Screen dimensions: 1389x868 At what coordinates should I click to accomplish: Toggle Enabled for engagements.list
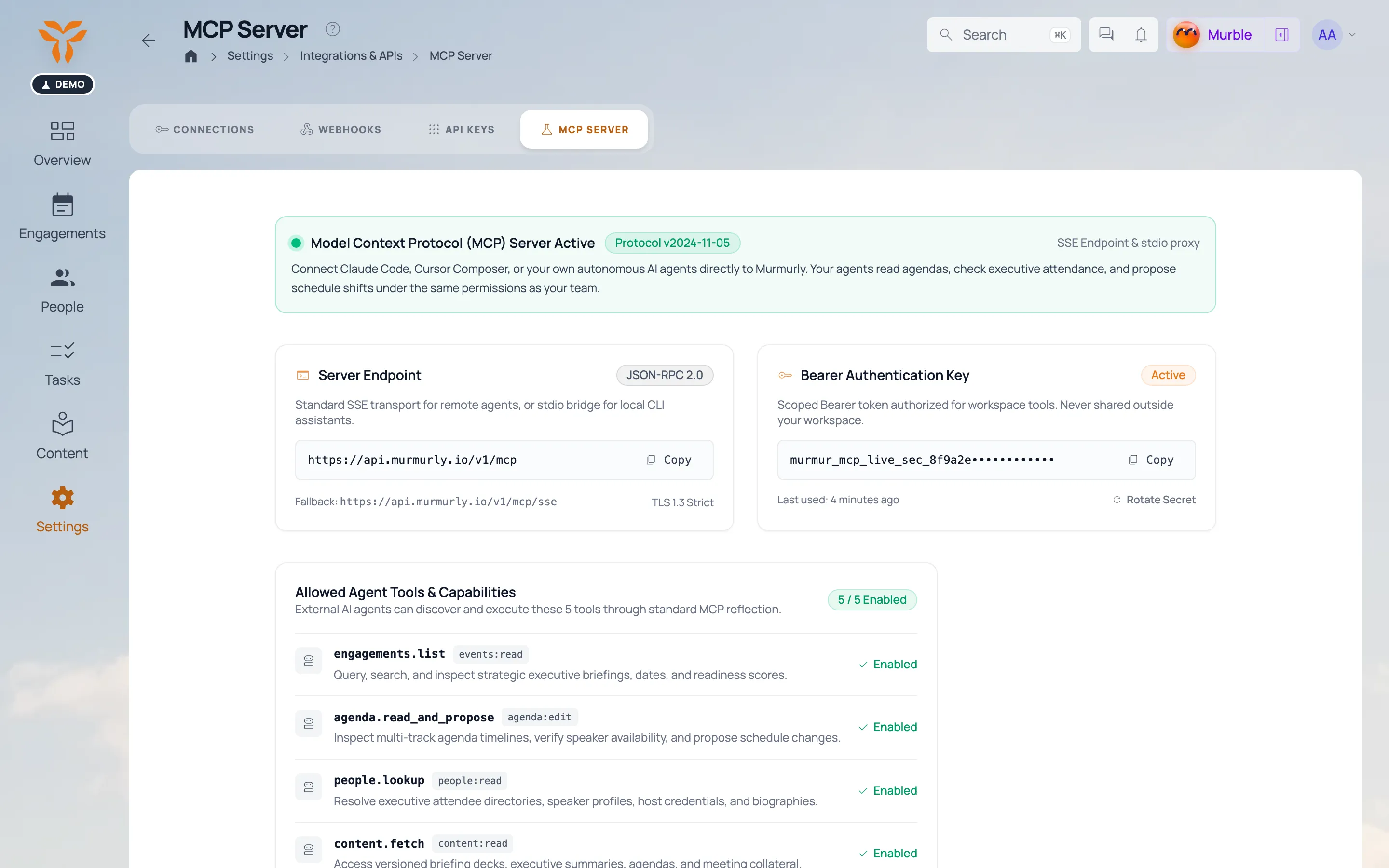tap(887, 664)
